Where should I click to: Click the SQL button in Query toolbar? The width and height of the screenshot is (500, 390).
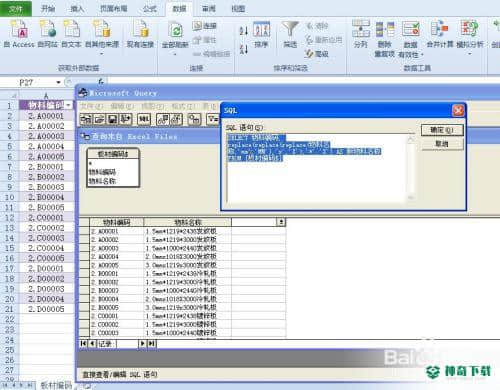(x=144, y=119)
